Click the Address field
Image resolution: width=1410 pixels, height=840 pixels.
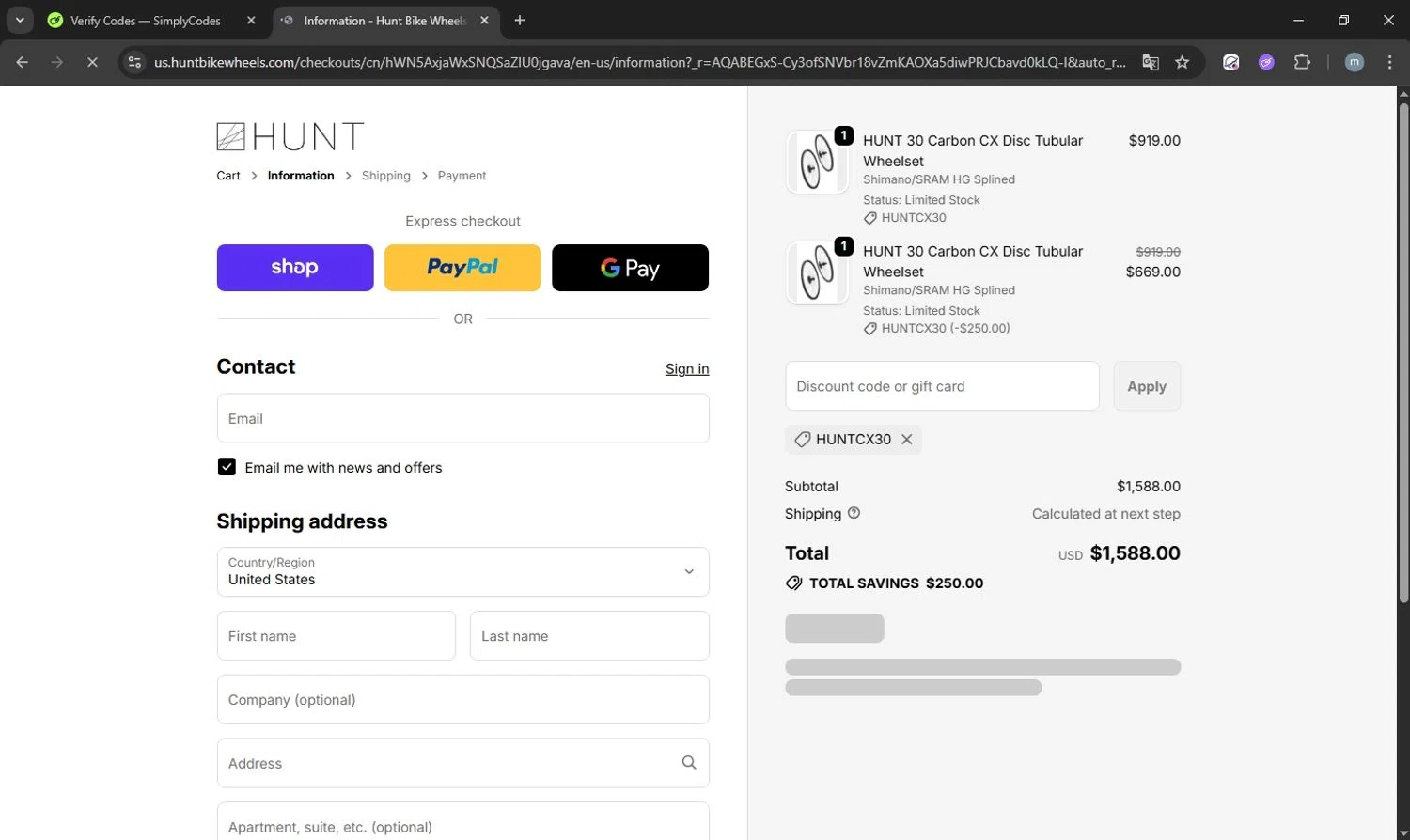(462, 763)
